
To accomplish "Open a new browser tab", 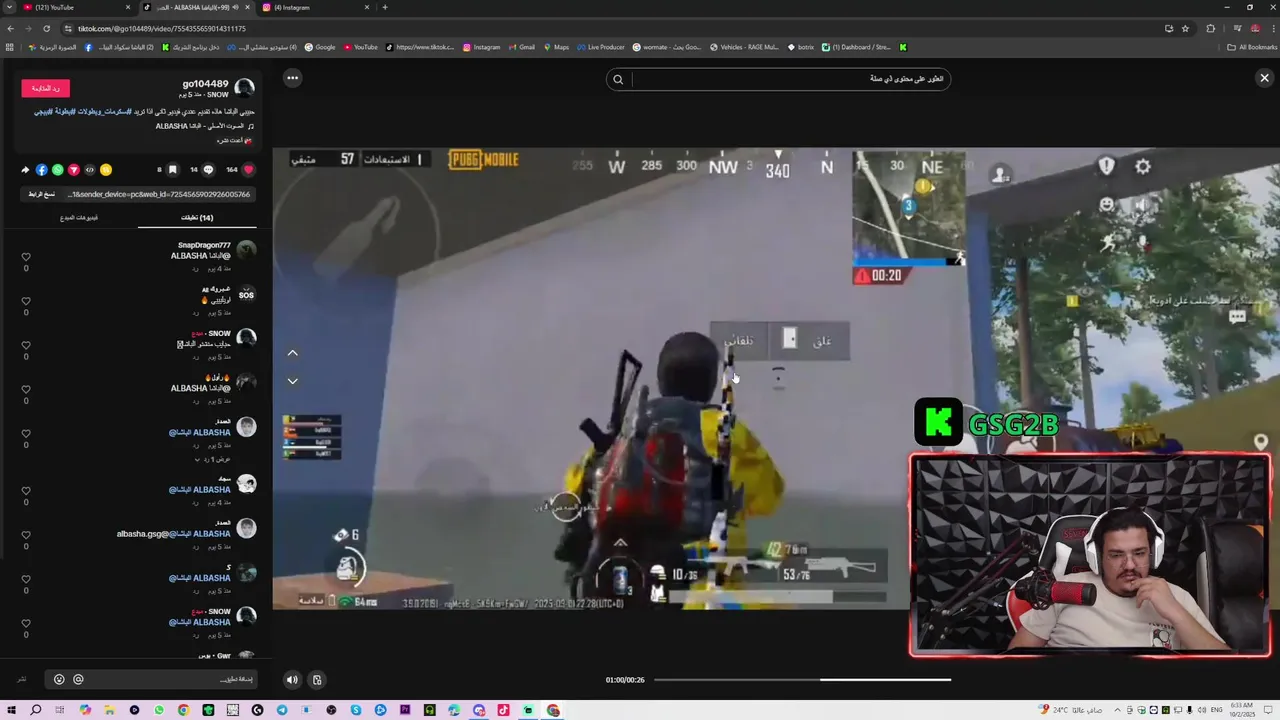I will [x=385, y=7].
